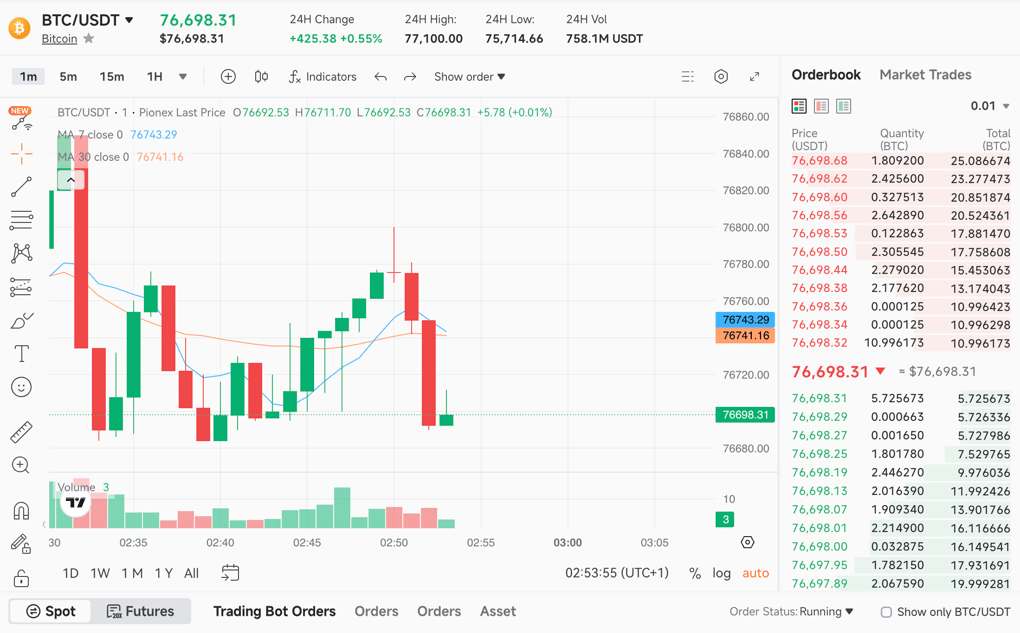Image resolution: width=1020 pixels, height=633 pixels.
Task: Favorite Bitcoin with the star icon
Action: (88, 38)
